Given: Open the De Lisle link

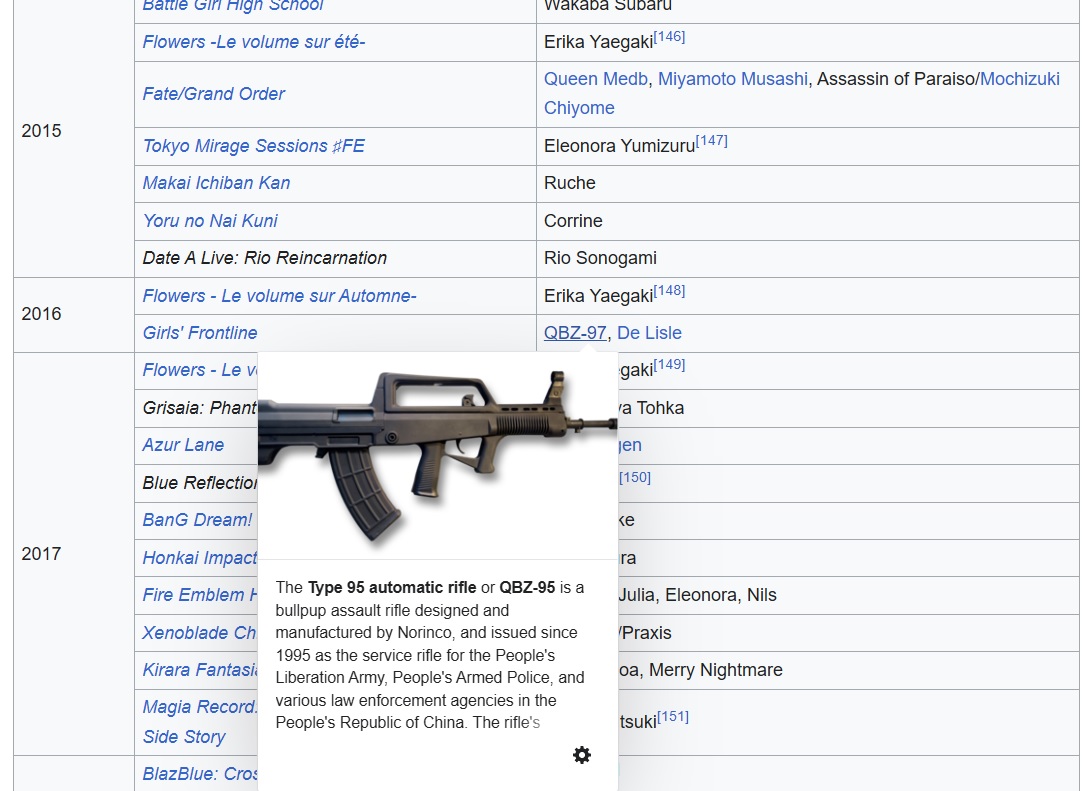Looking at the screenshot, I should (649, 333).
